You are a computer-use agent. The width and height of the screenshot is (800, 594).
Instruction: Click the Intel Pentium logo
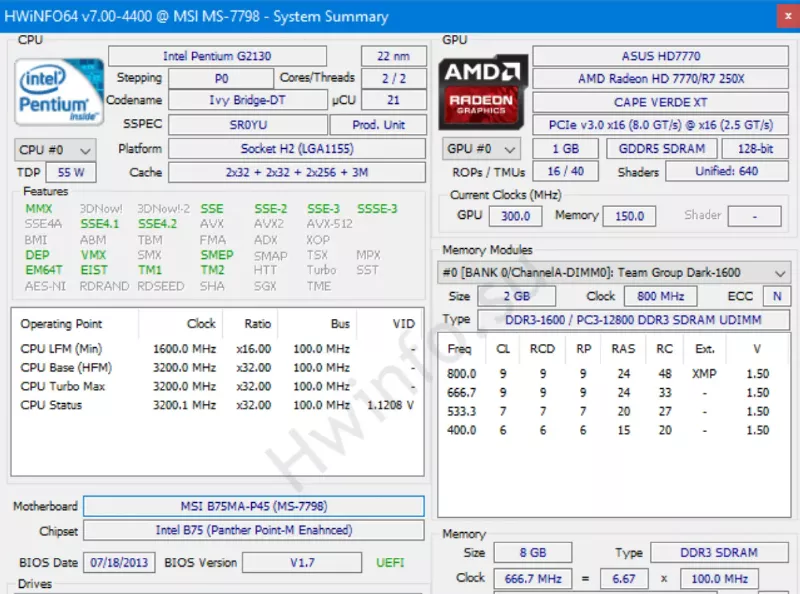pyautogui.click(x=59, y=92)
